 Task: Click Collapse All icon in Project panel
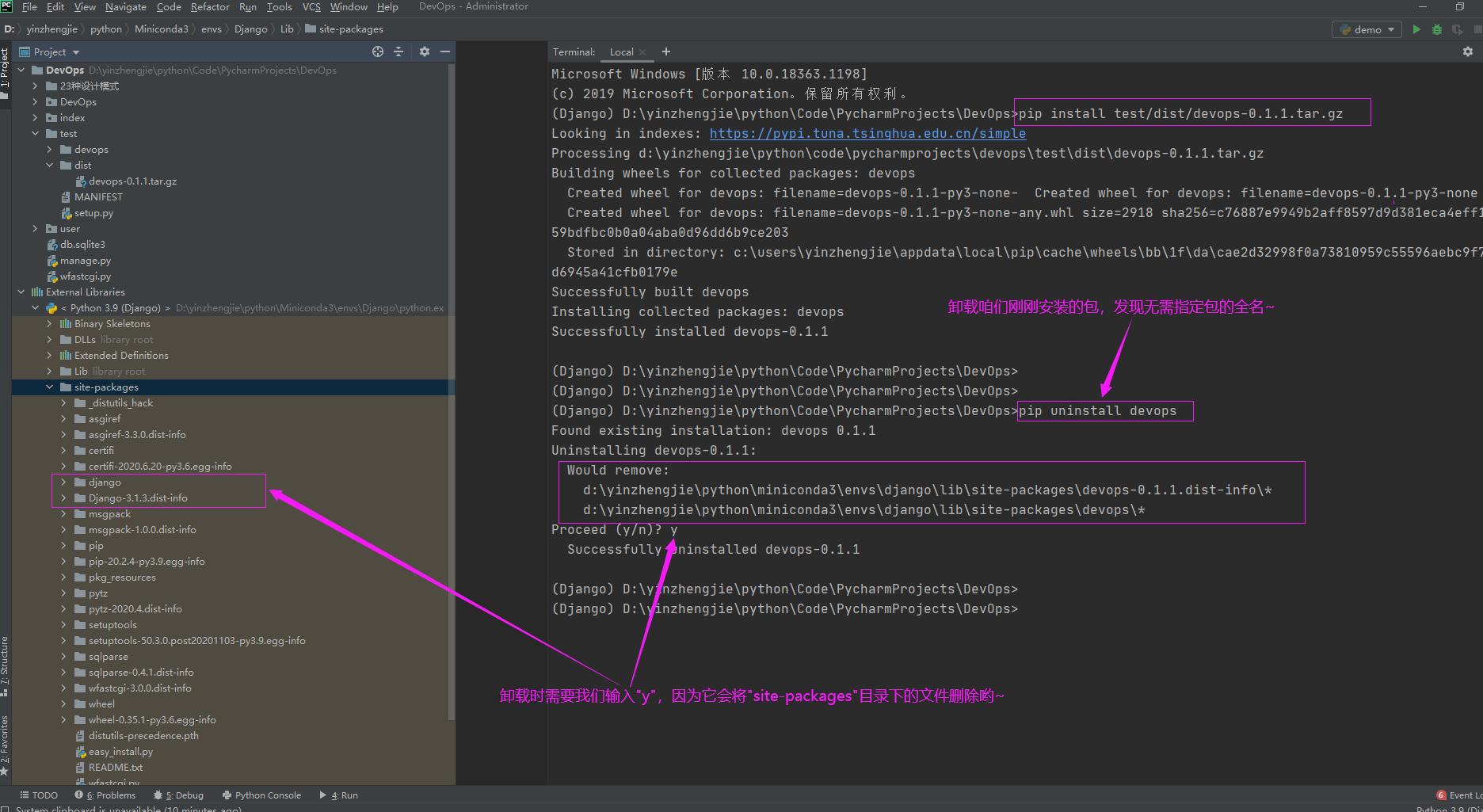(398, 51)
